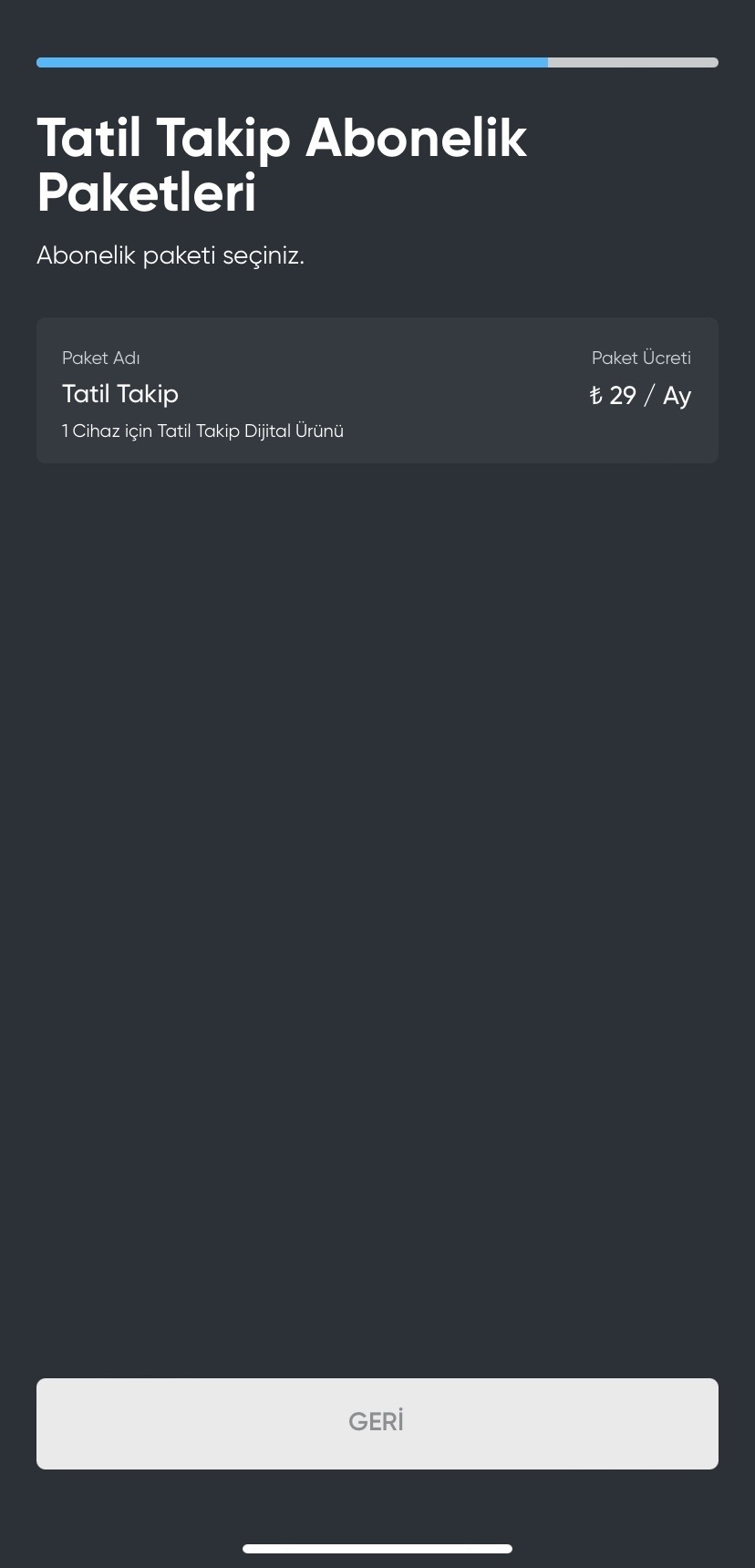The height and width of the screenshot is (1568, 755).
Task: Tap the home indicator bar at screen bottom
Action: click(x=377, y=1548)
